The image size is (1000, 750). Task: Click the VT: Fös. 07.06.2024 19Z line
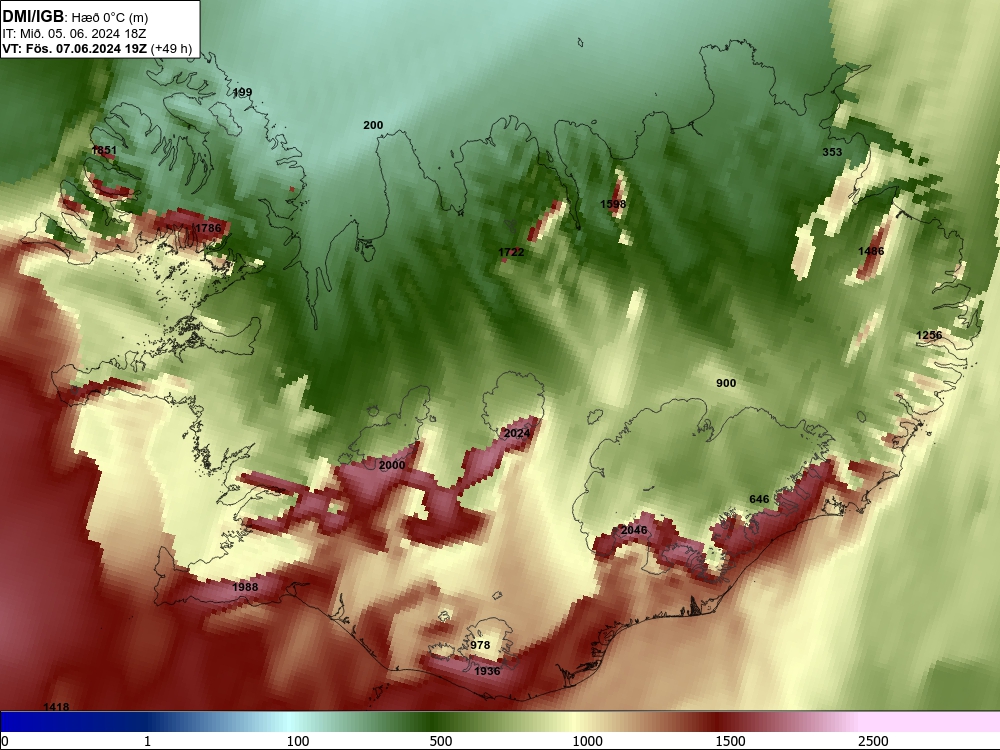pos(75,48)
